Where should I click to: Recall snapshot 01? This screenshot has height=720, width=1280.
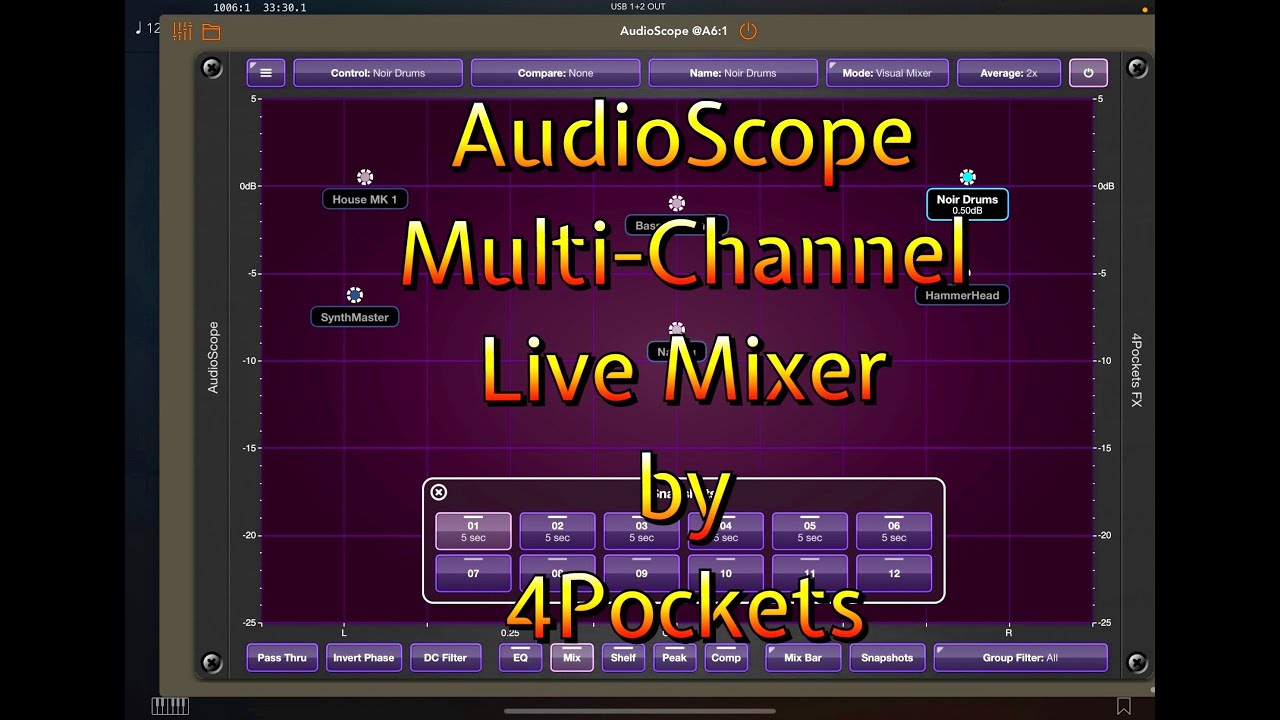473,531
